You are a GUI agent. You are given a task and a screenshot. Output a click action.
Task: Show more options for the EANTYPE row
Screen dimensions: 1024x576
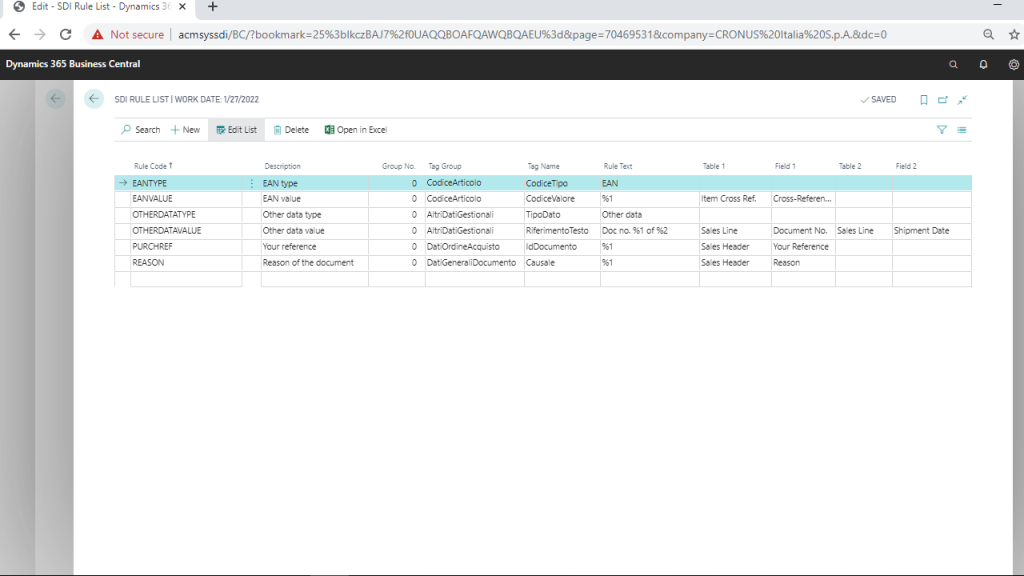(x=251, y=184)
